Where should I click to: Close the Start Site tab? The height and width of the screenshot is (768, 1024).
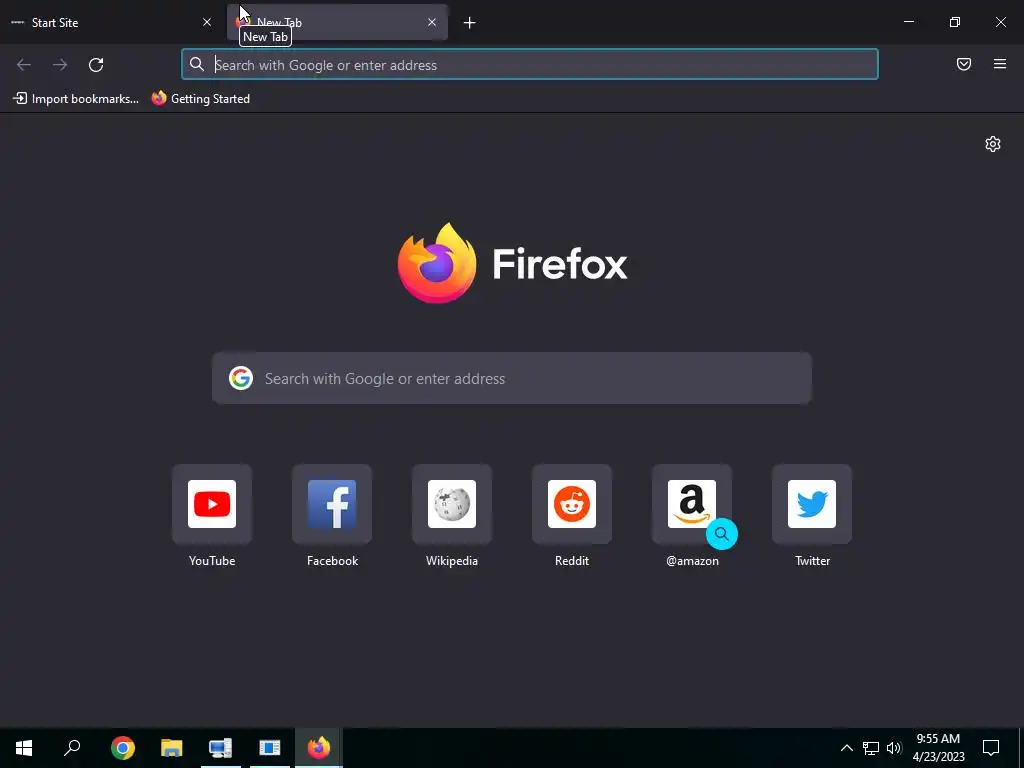click(207, 22)
